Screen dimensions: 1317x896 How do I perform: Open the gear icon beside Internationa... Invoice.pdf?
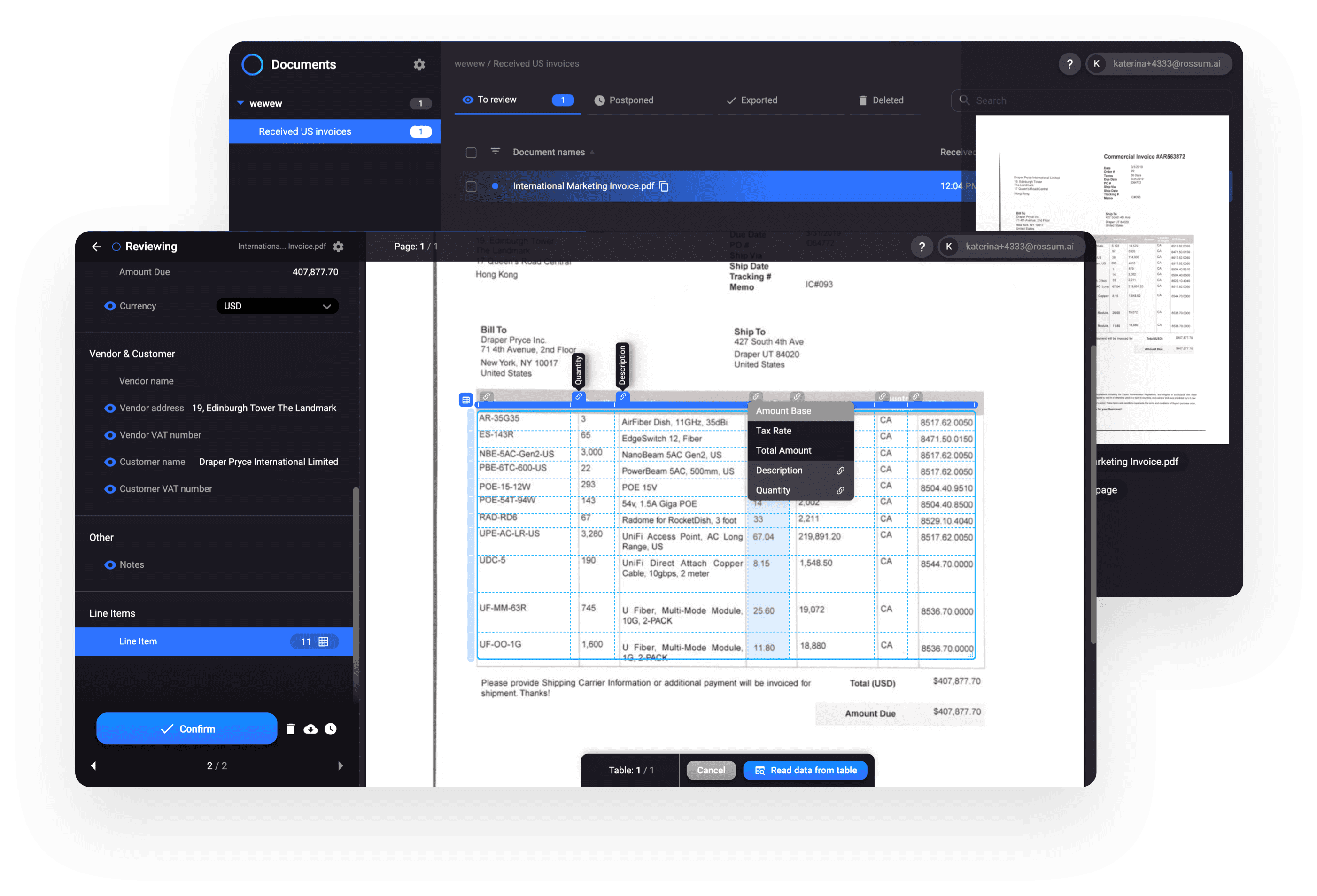coord(338,247)
